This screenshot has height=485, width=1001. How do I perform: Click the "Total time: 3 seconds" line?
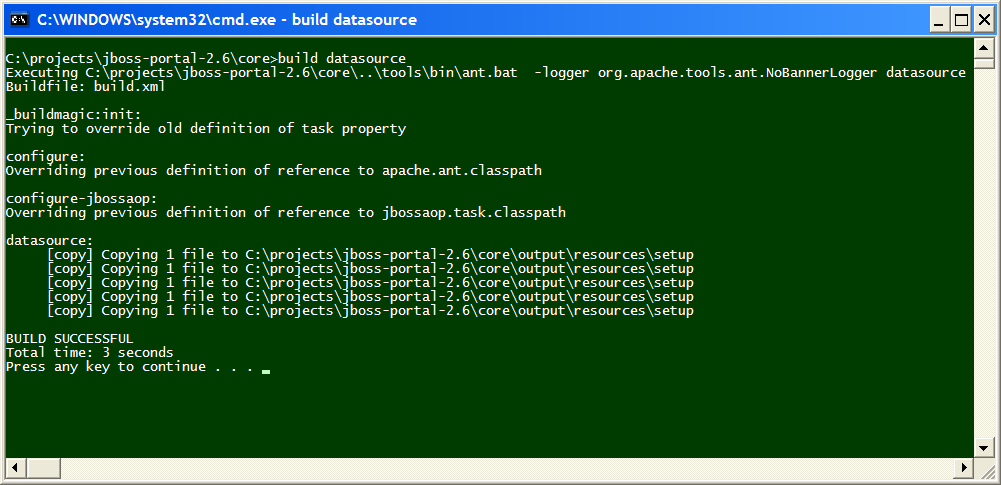pos(89,353)
